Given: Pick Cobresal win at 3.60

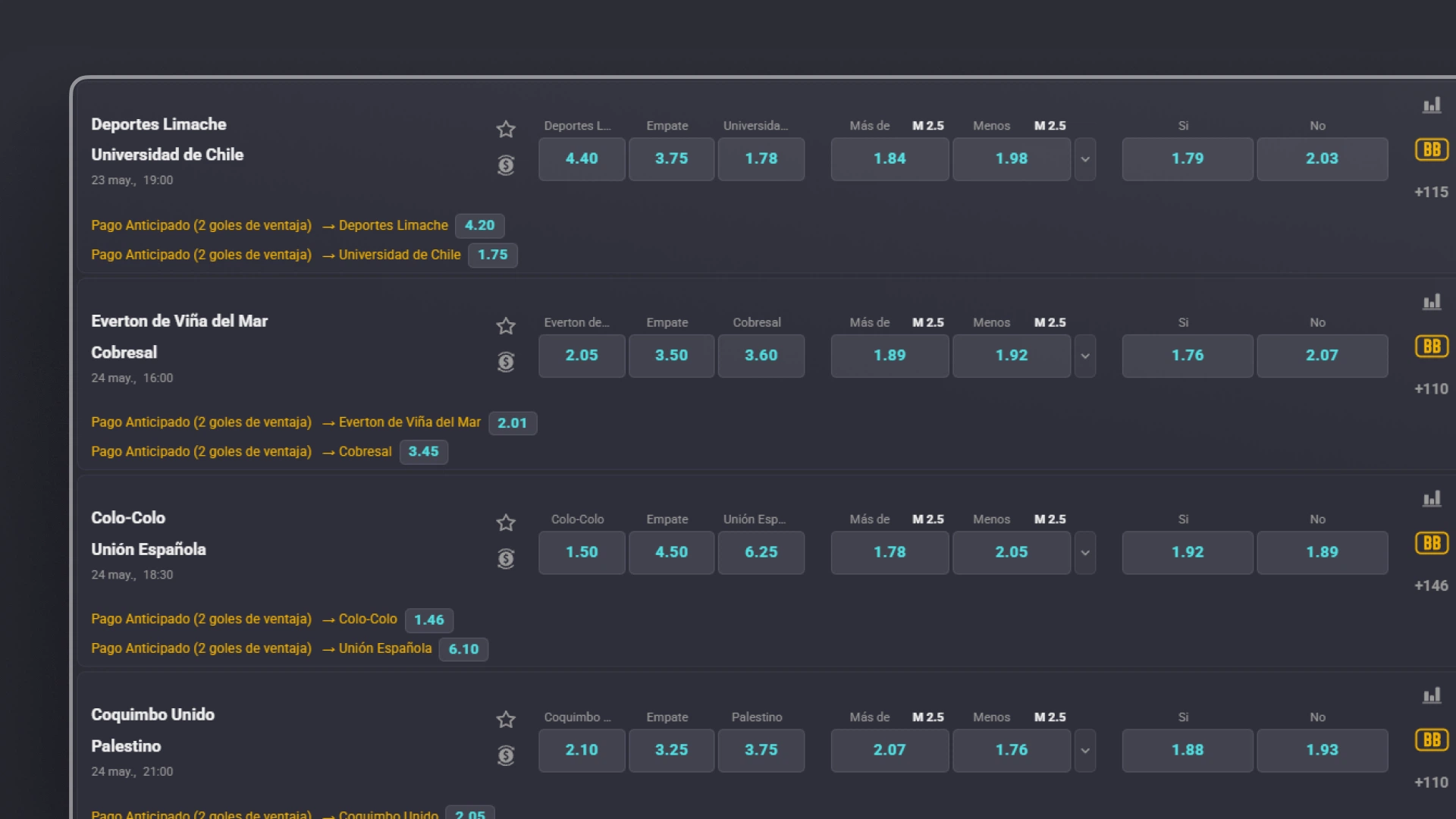Looking at the screenshot, I should point(761,356).
